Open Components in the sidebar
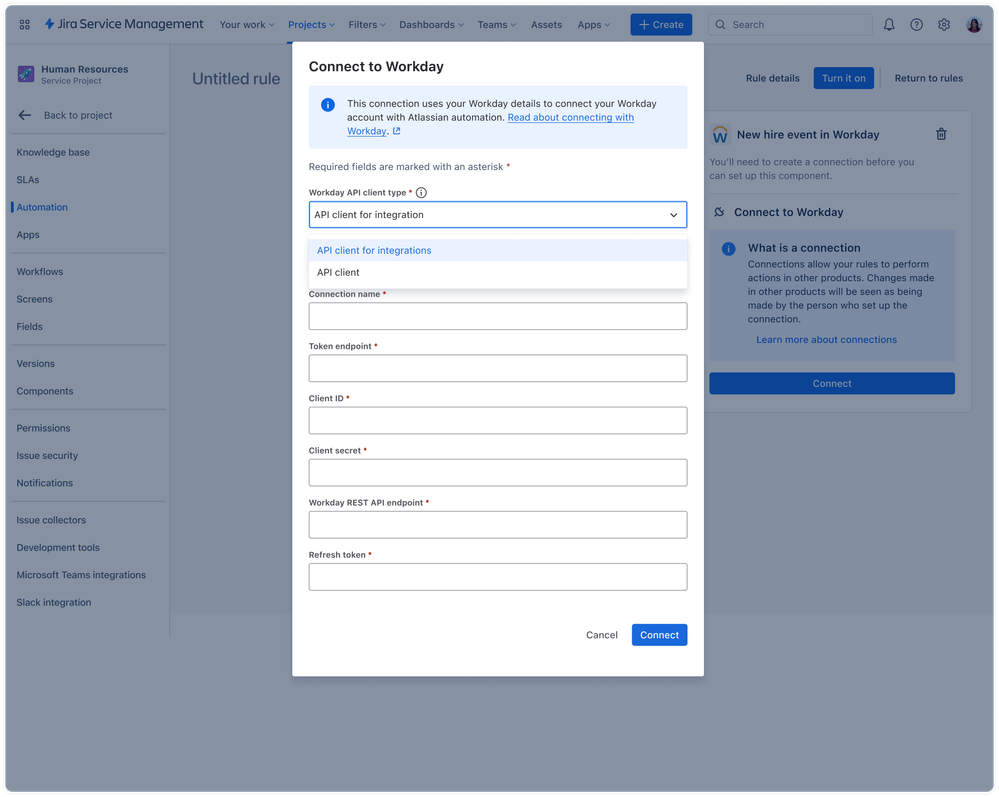The image size is (999, 797). (x=45, y=391)
